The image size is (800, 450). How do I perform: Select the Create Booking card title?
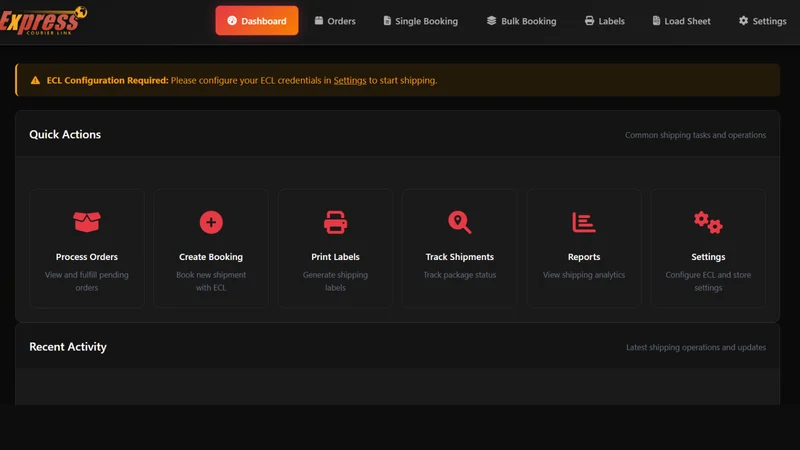pos(211,257)
